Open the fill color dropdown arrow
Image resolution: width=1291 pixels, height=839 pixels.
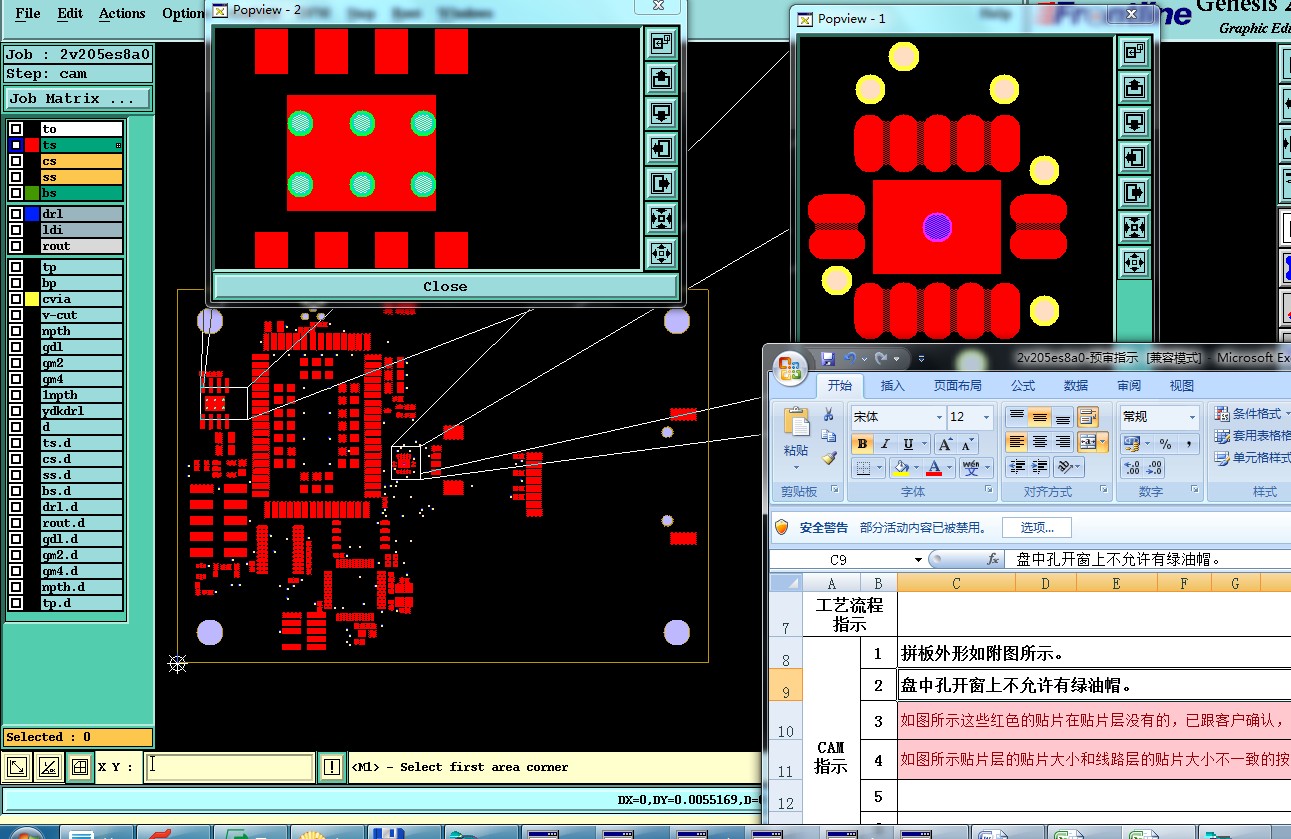click(917, 467)
